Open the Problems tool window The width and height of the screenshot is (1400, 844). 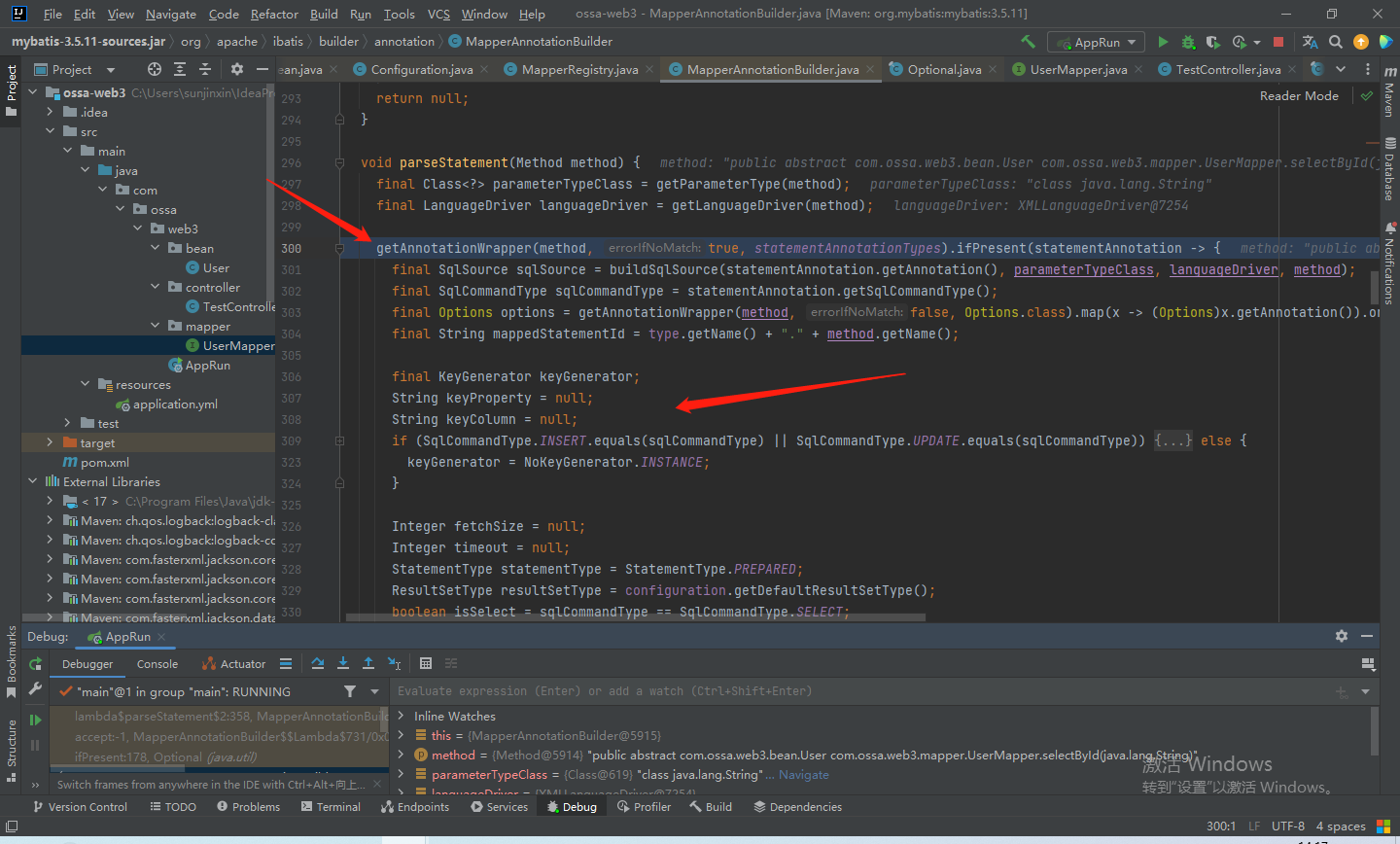248,806
